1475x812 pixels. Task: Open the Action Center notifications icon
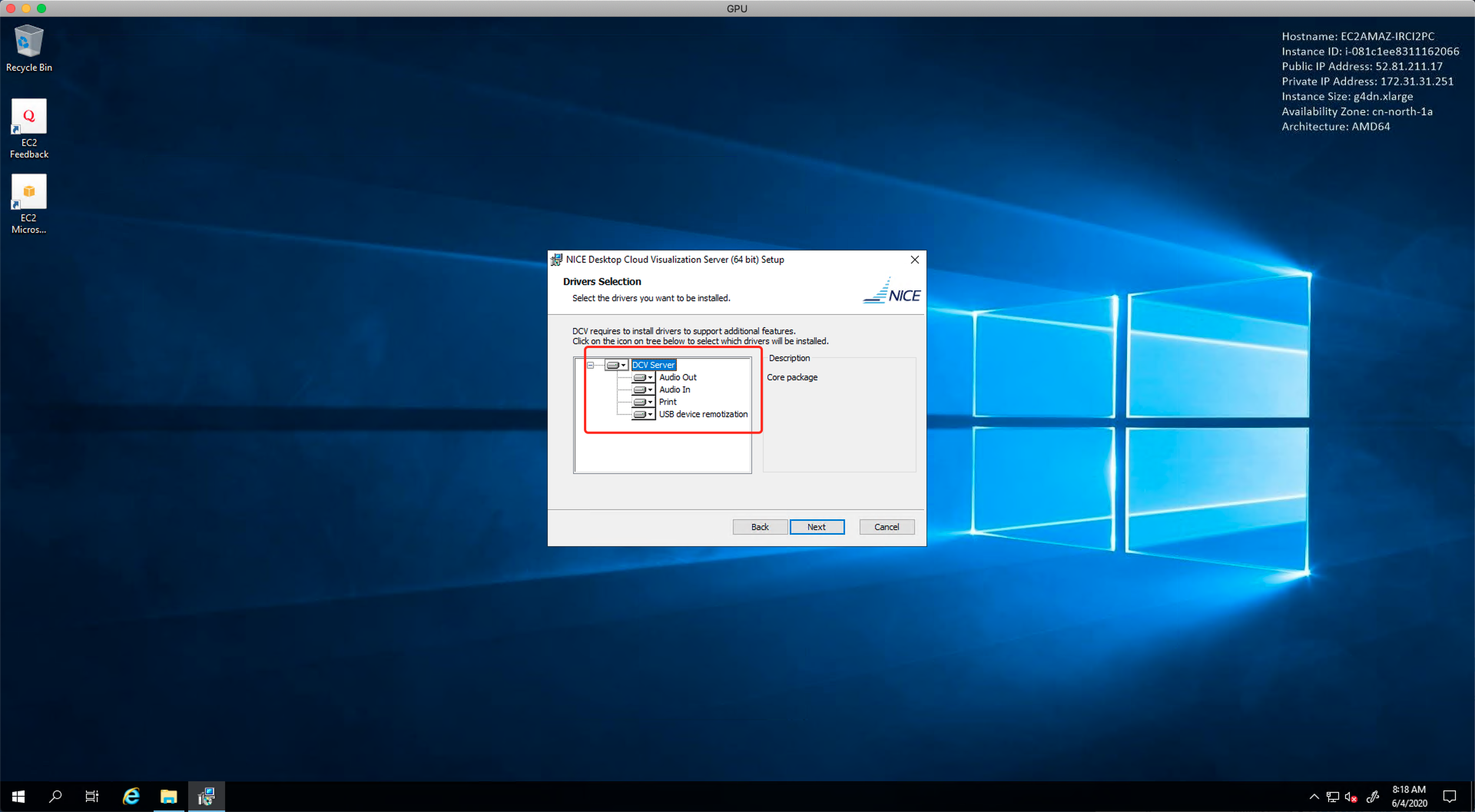point(1450,797)
